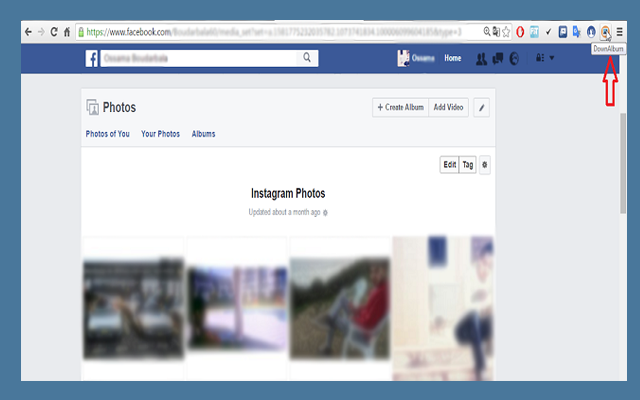Open album settings gear dropdown
The width and height of the screenshot is (640, 400).
(485, 165)
